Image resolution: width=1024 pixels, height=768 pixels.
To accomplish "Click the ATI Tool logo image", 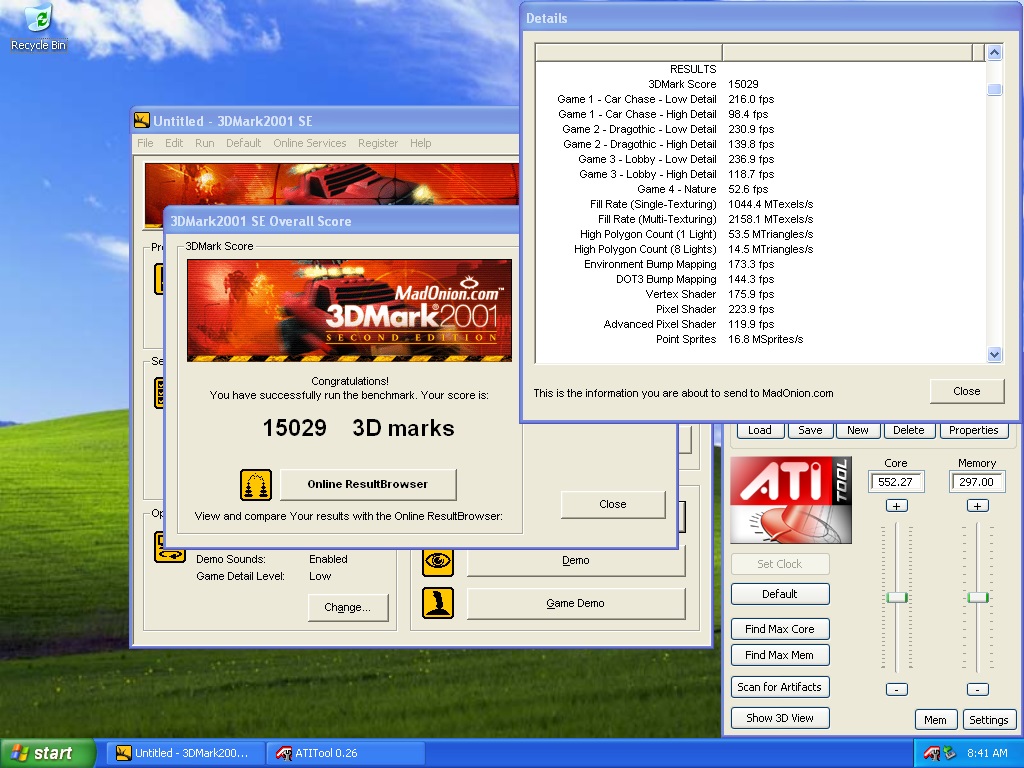I will (791, 500).
